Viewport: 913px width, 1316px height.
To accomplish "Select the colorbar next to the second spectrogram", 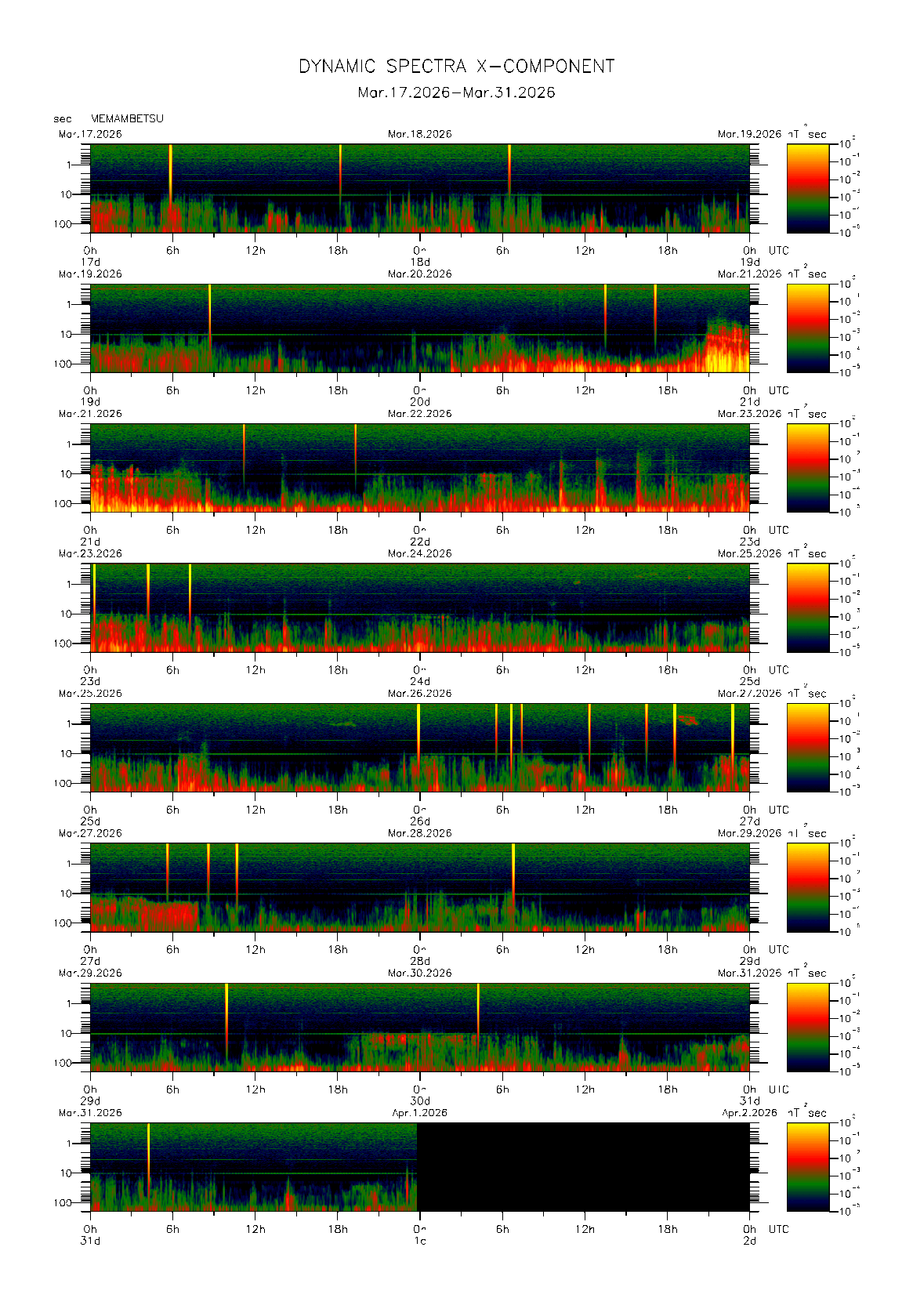I will coord(807,328).
